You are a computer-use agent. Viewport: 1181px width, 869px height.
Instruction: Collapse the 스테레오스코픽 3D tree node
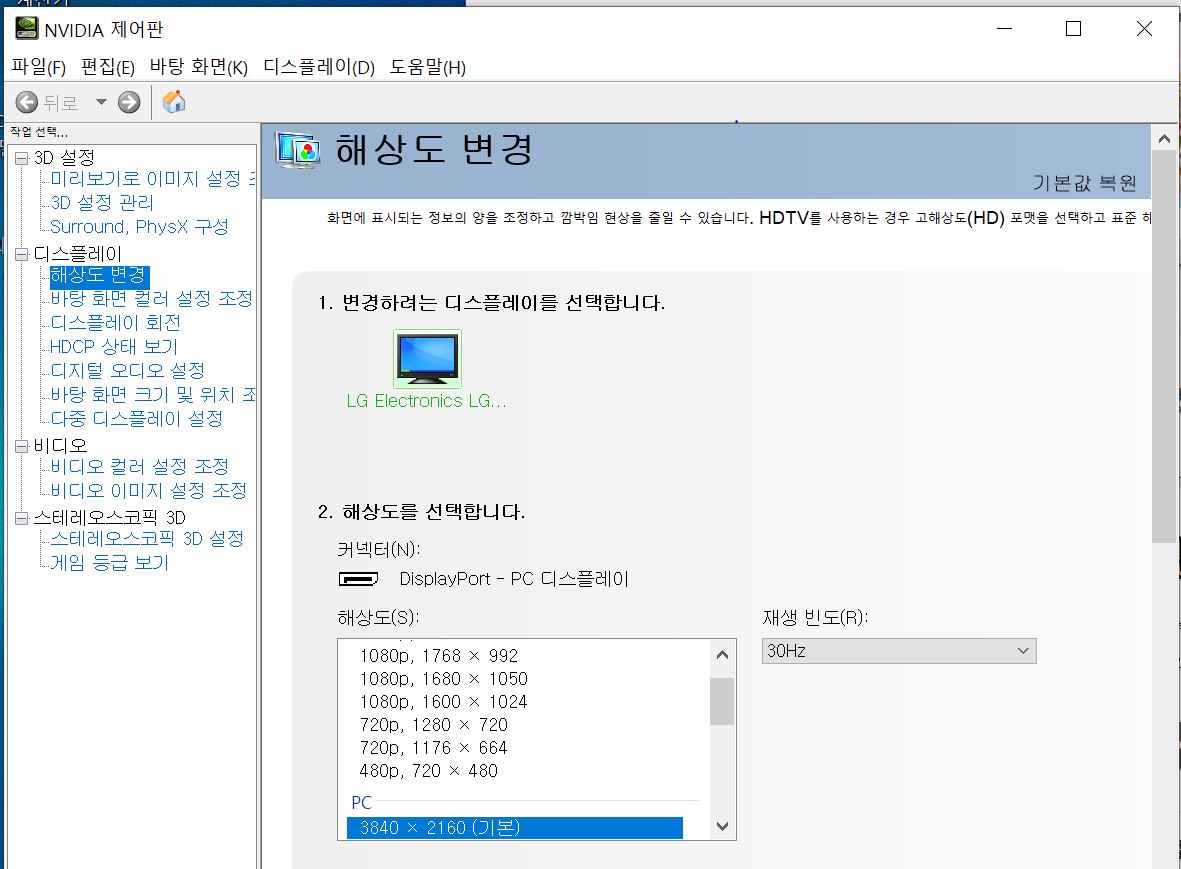(x=22, y=518)
